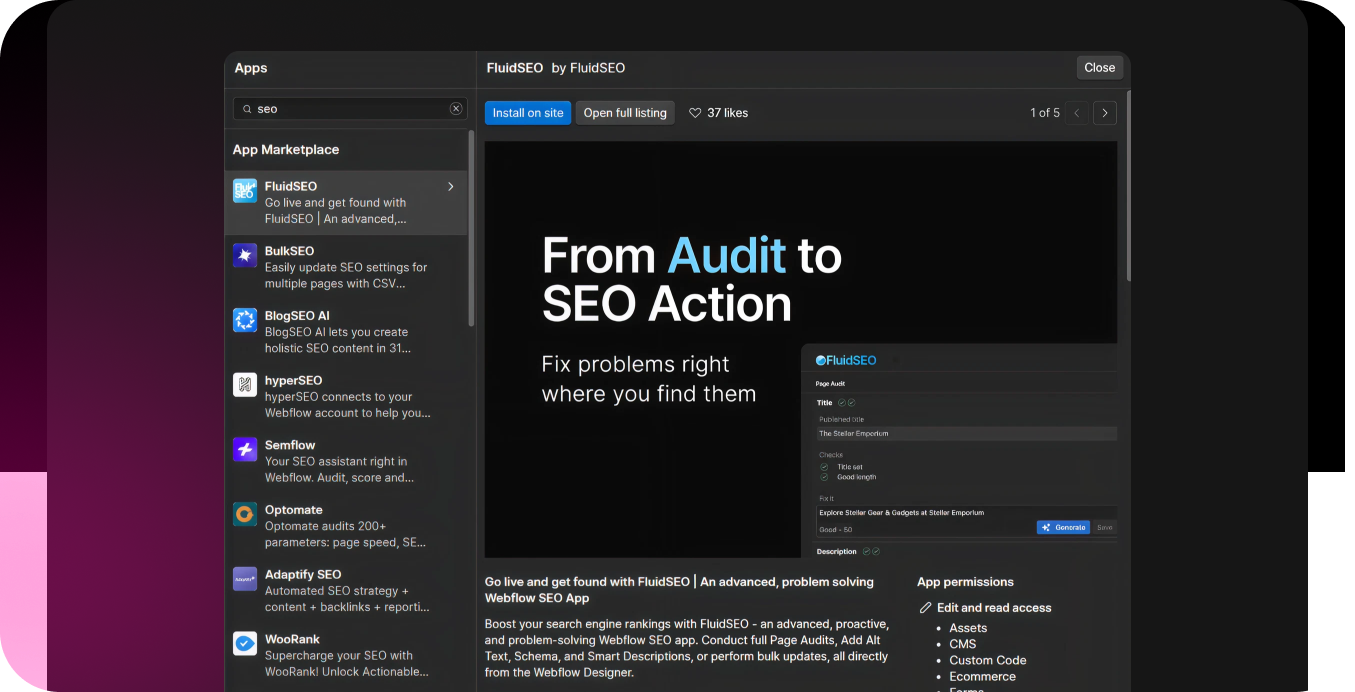Image resolution: width=1355 pixels, height=692 pixels.
Task: Click the FluidSEO name in the list row
Action: (x=291, y=186)
